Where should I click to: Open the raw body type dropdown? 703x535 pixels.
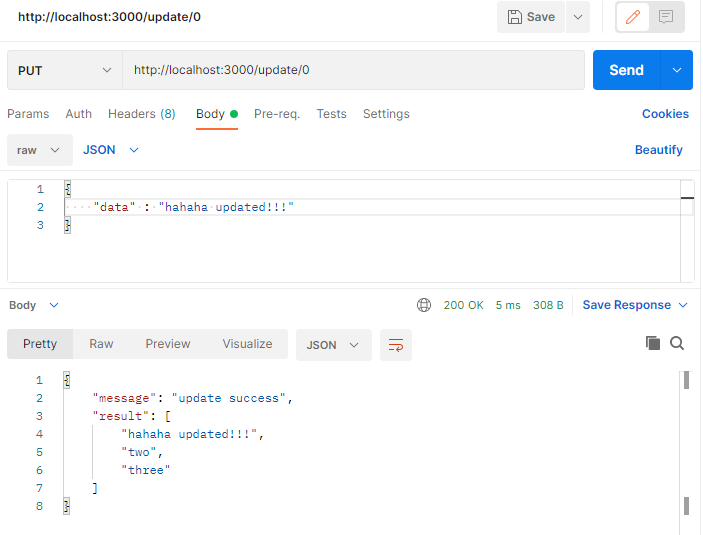[x=39, y=150]
